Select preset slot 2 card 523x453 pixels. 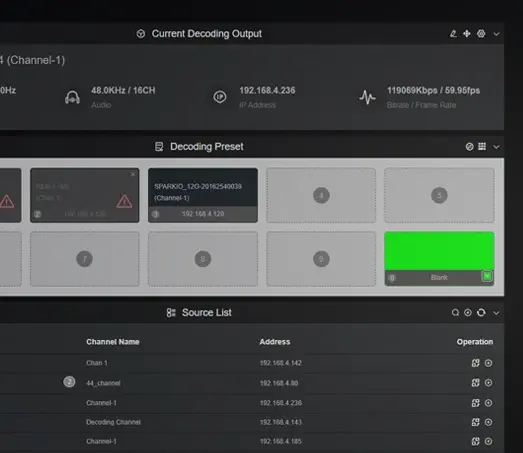(85, 195)
